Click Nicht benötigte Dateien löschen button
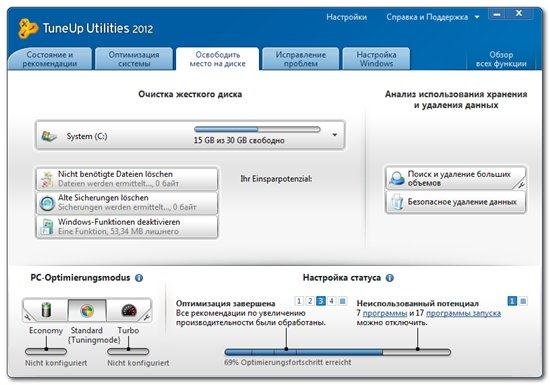Viewport: 550px width, 385px height. click(x=127, y=179)
